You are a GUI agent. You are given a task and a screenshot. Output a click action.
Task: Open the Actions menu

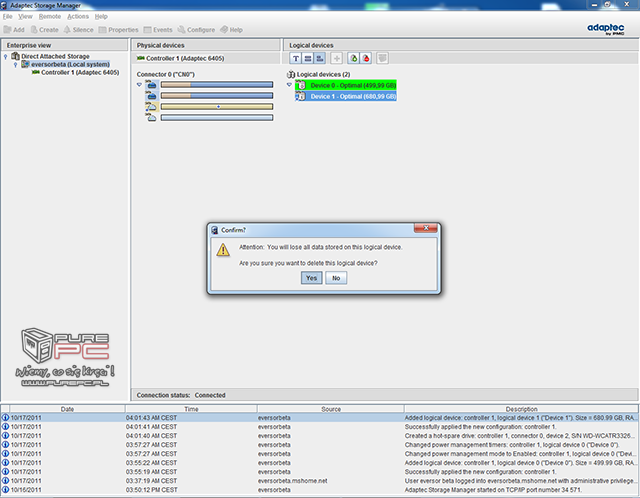pyautogui.click(x=78, y=16)
